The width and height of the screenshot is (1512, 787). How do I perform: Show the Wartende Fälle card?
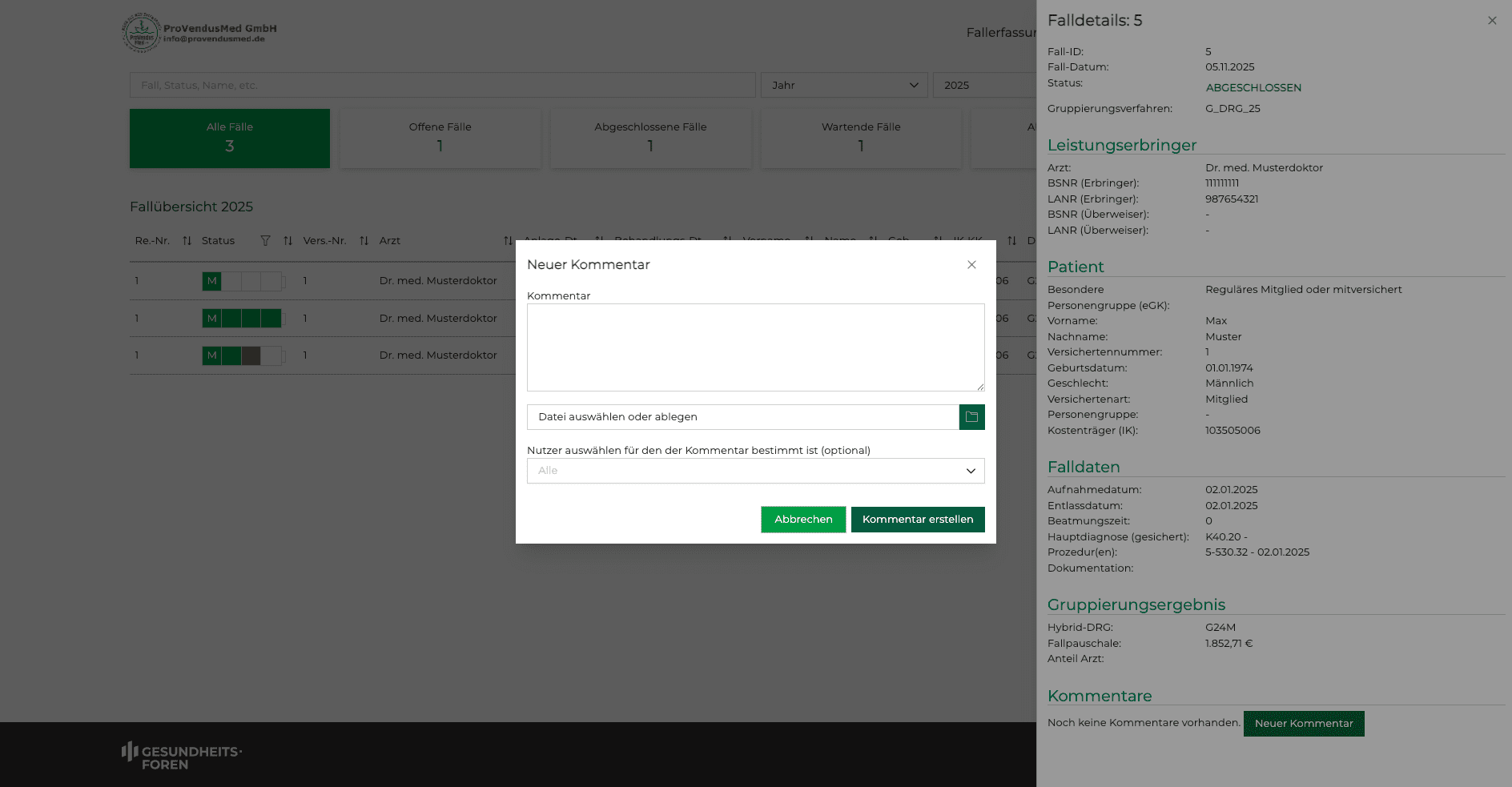pos(861,139)
